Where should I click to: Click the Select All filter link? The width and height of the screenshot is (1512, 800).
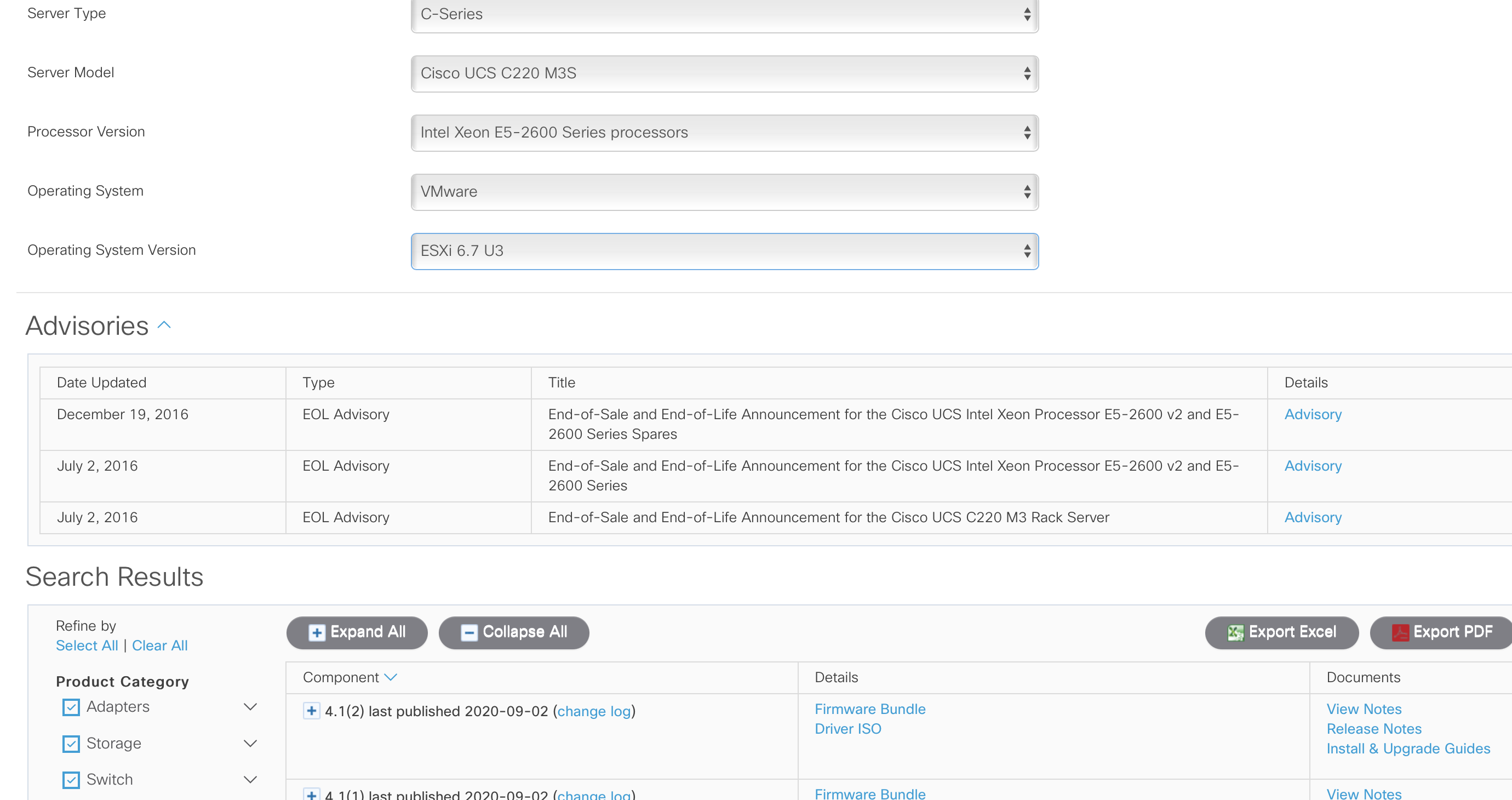(x=87, y=645)
